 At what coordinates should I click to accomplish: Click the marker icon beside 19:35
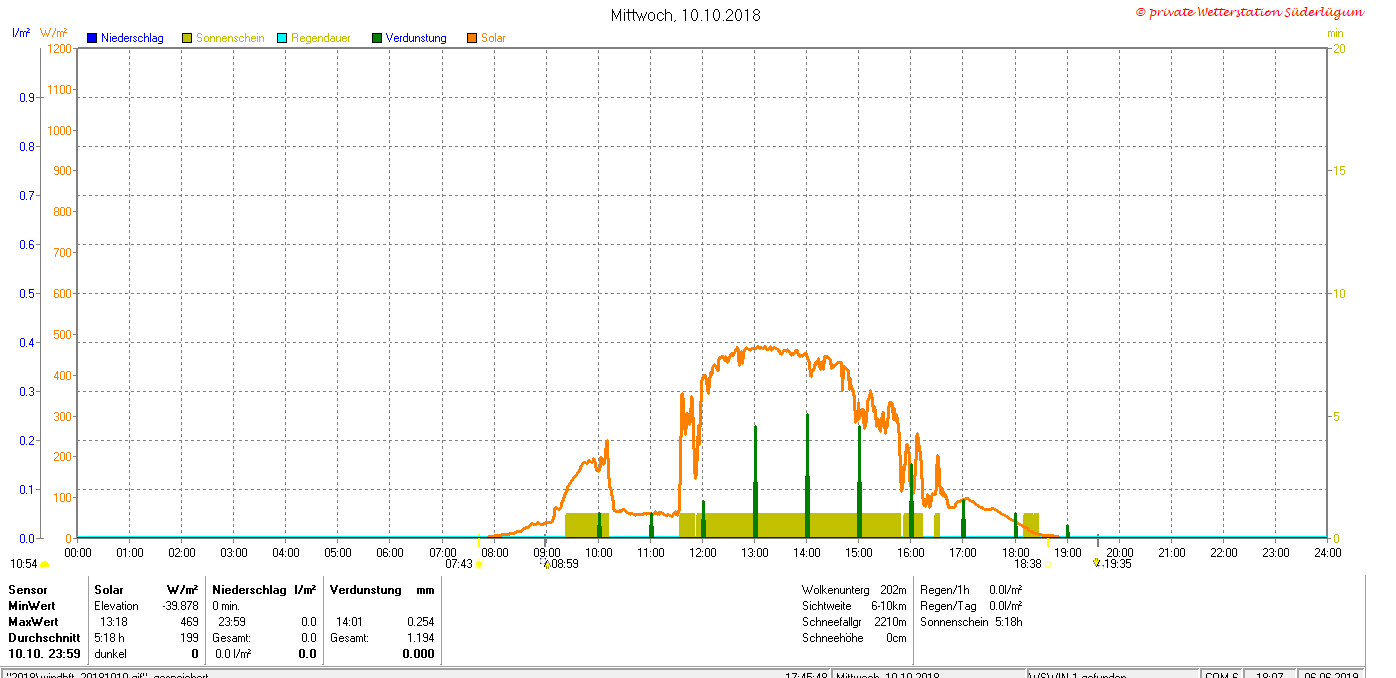[1097, 563]
